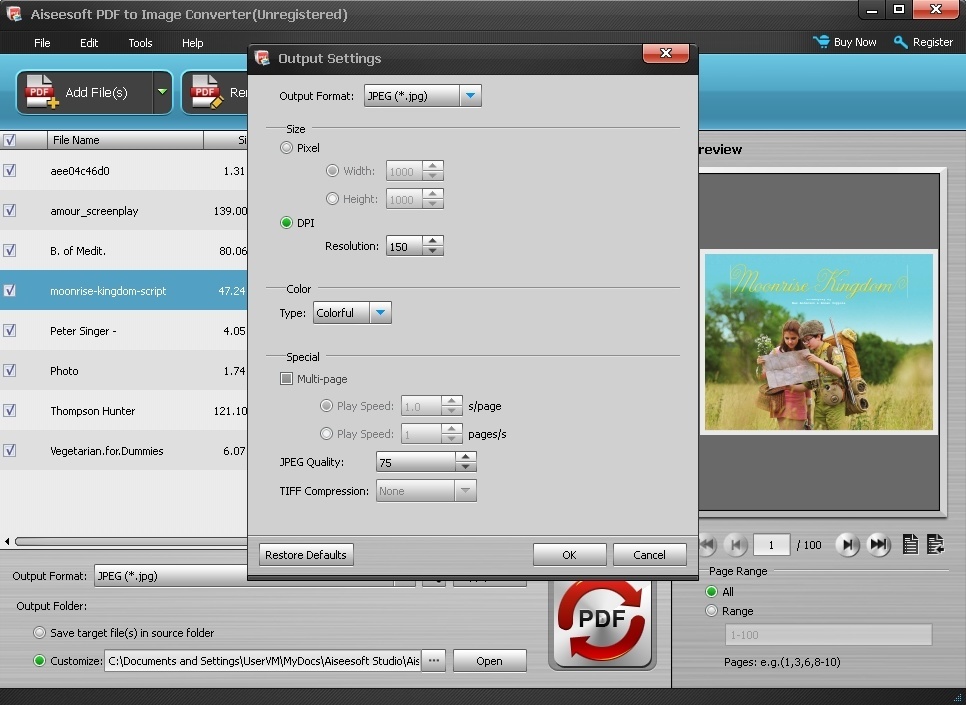The image size is (966, 705).
Task: Open the Help menu
Action: 192,43
